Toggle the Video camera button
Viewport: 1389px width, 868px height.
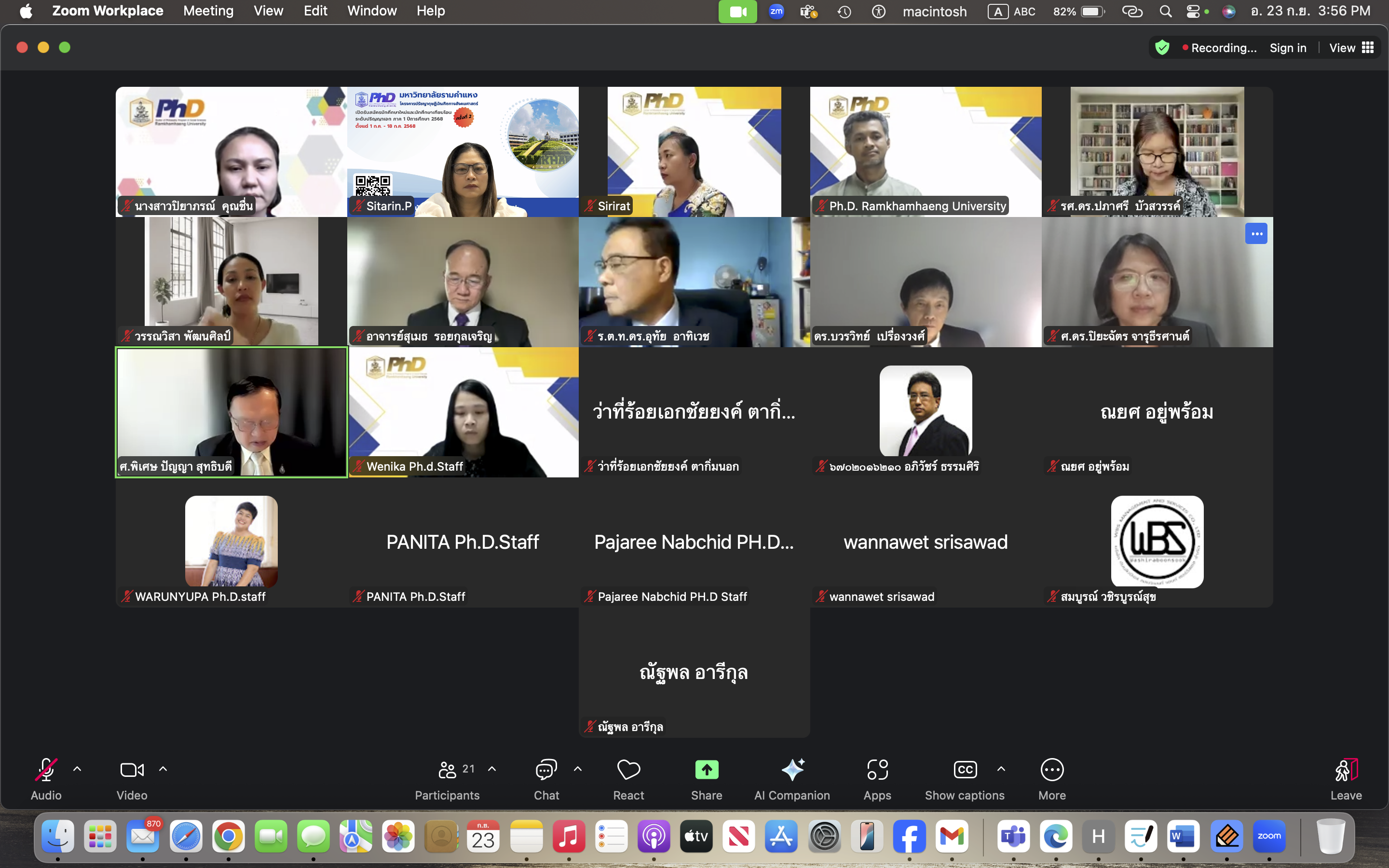[132, 770]
